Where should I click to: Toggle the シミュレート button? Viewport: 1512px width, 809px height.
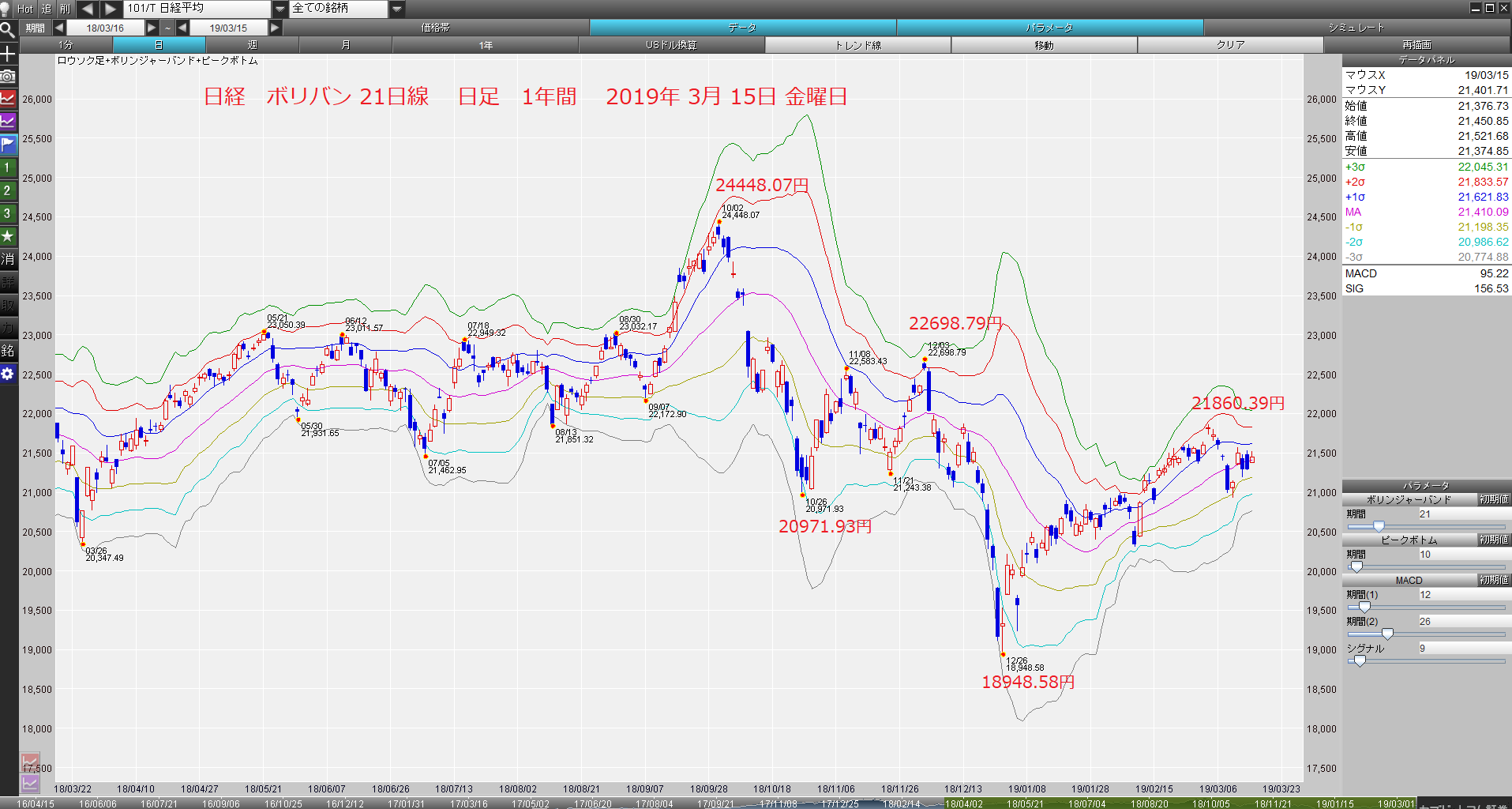[1356, 28]
